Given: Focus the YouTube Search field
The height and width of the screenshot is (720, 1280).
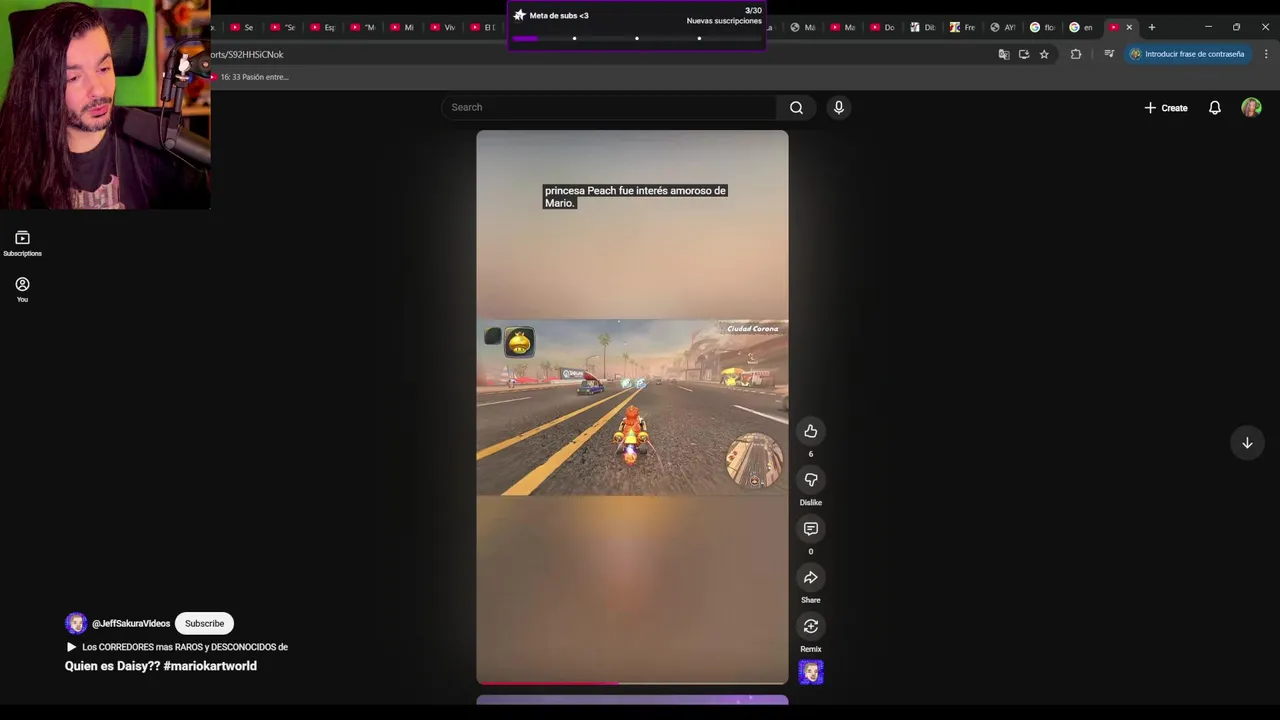Looking at the screenshot, I should tap(610, 107).
